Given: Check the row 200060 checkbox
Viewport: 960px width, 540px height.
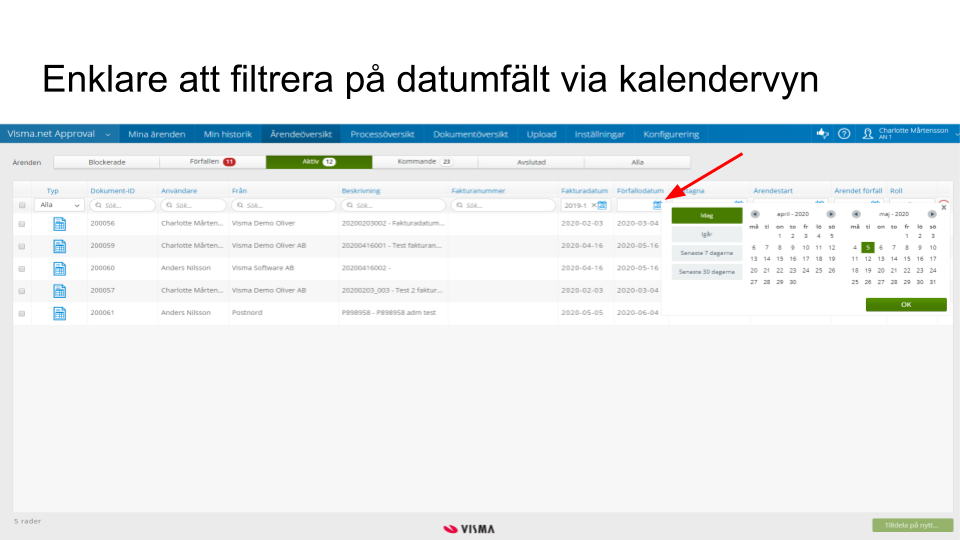Looking at the screenshot, I should point(22,269).
